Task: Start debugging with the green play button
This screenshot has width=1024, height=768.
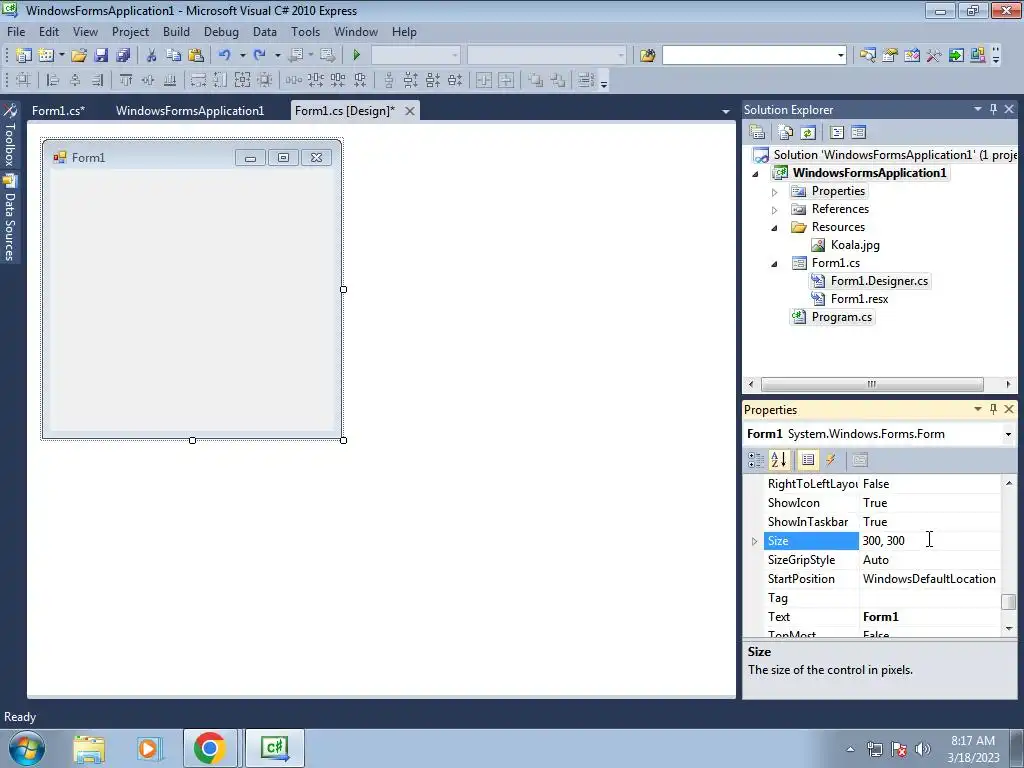Action: tap(357, 56)
